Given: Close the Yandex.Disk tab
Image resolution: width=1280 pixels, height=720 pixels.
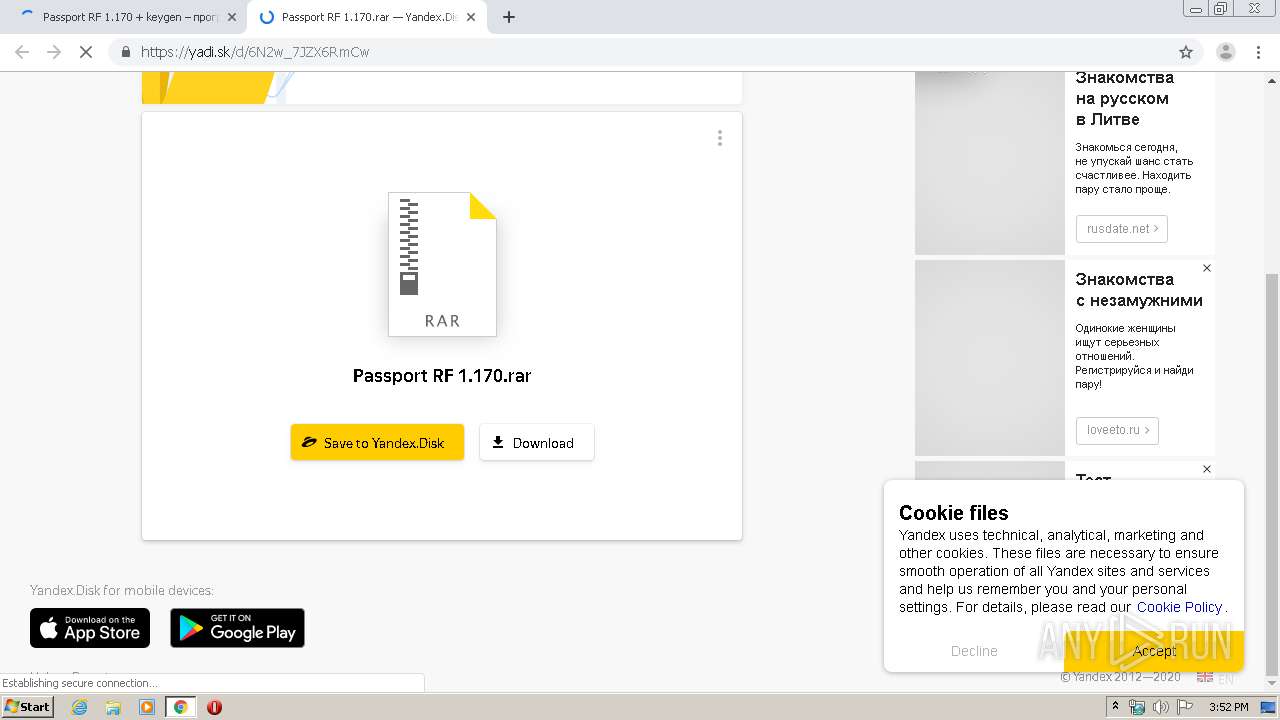Looking at the screenshot, I should 471,17.
